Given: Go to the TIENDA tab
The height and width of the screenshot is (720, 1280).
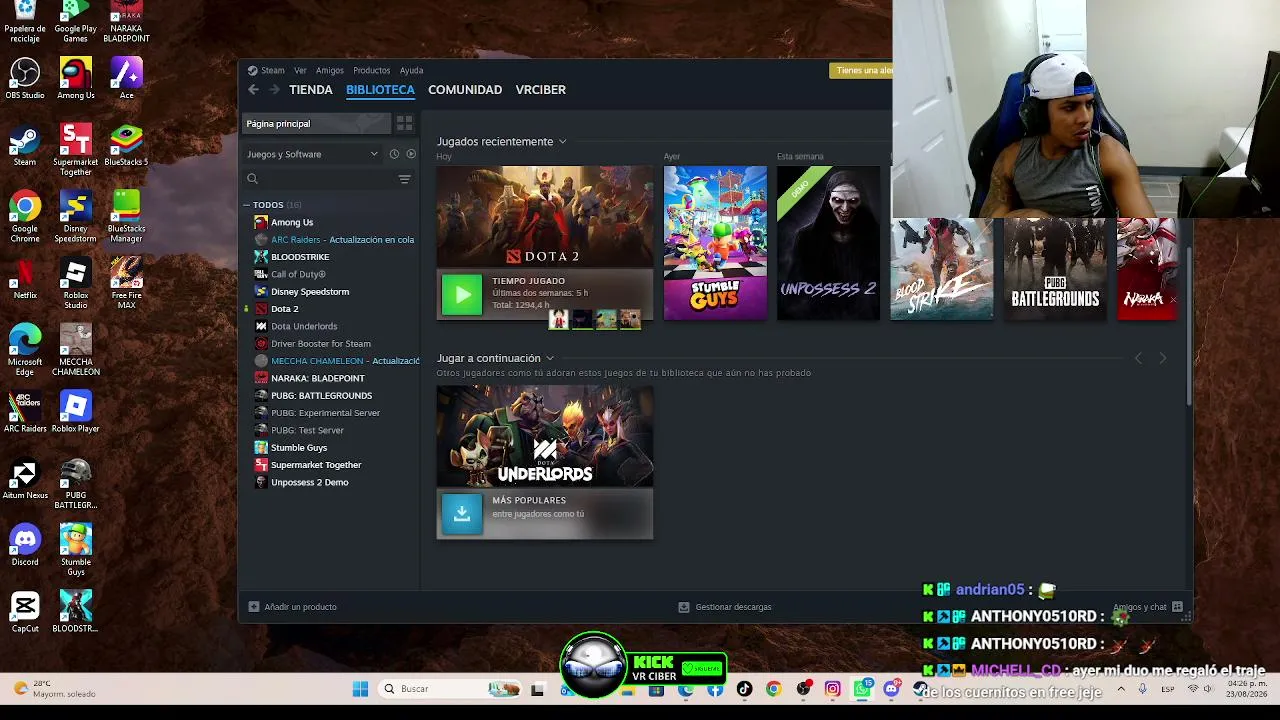Looking at the screenshot, I should (x=311, y=90).
